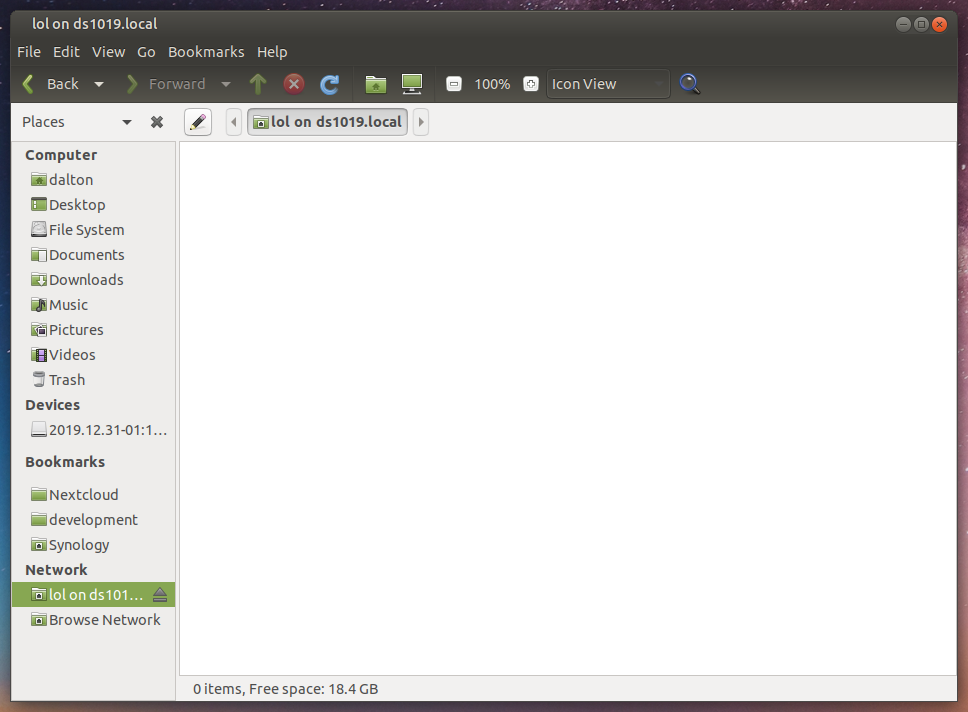Open Desktop in the sidebar
968x712 pixels.
93,204
